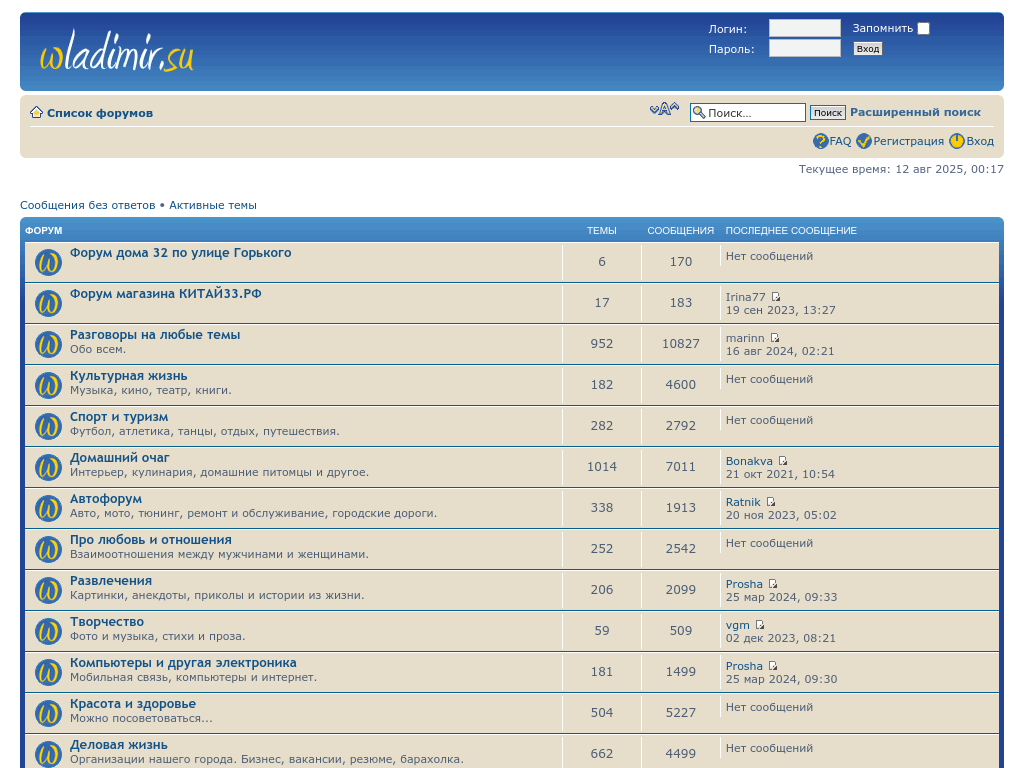Click the Вход power icon in navbar
1024x768 pixels.
point(957,141)
